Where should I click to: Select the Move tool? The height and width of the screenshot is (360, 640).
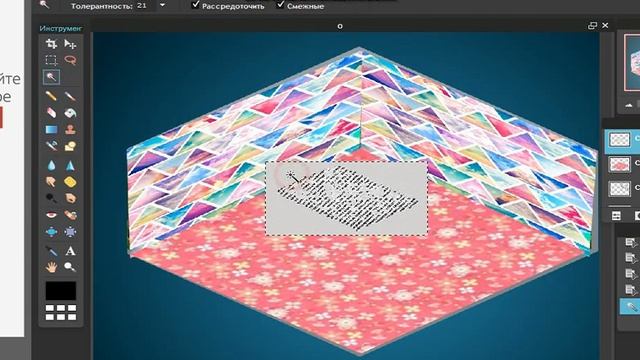pos(70,44)
